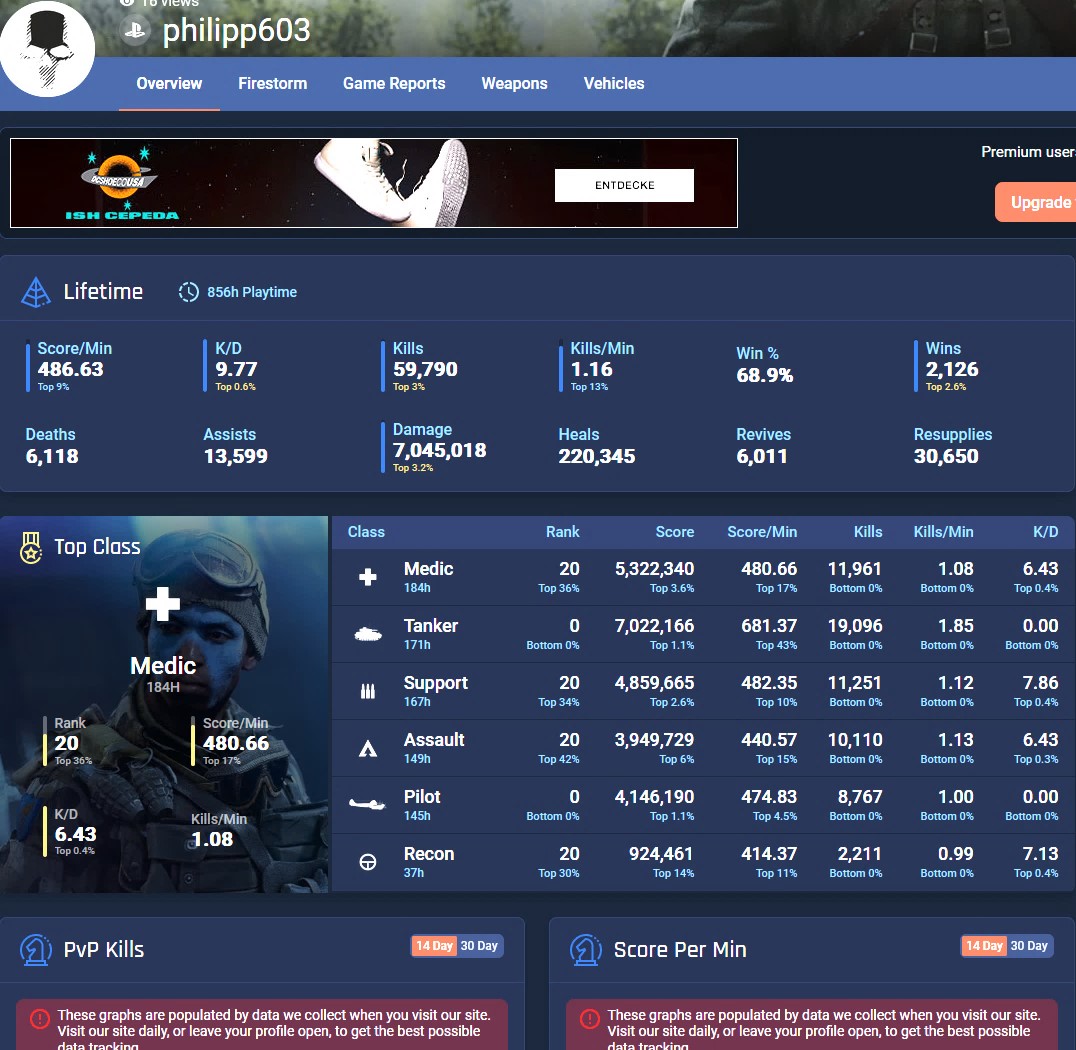Switch Score Per Min to 30 Day
Image resolution: width=1076 pixels, height=1050 pixels.
(1029, 945)
